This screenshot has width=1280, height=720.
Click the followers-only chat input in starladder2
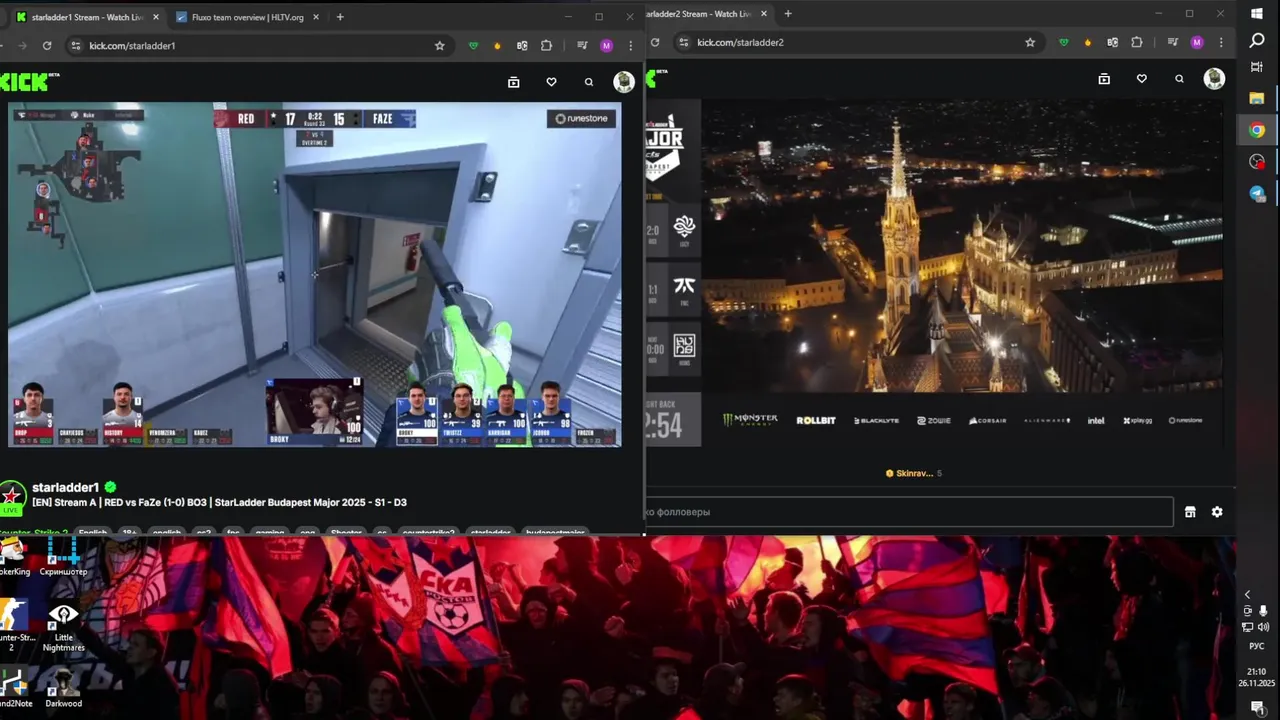coord(909,512)
